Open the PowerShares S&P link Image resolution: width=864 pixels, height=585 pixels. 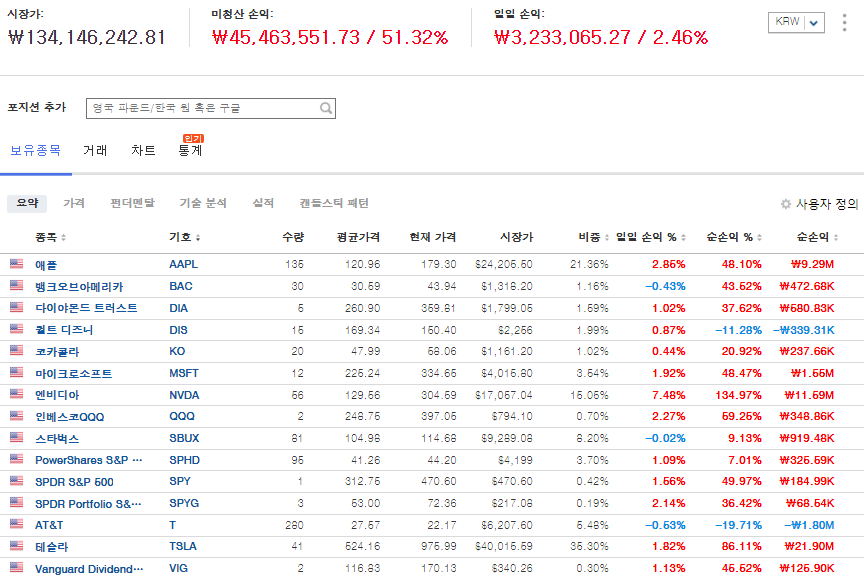89,460
